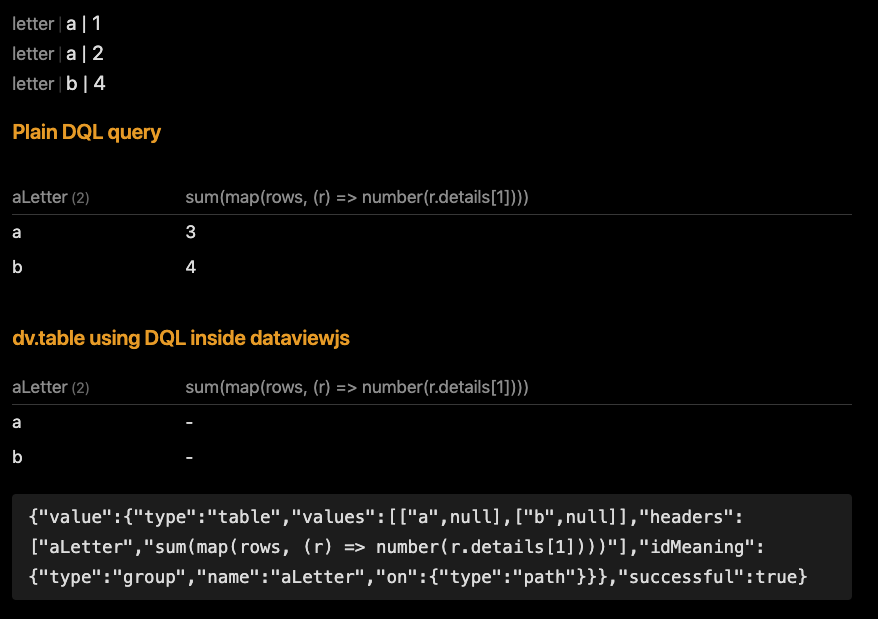Click the 'dv.table using DQL inside dataviewjs' heading
The image size is (878, 619).
point(181,338)
